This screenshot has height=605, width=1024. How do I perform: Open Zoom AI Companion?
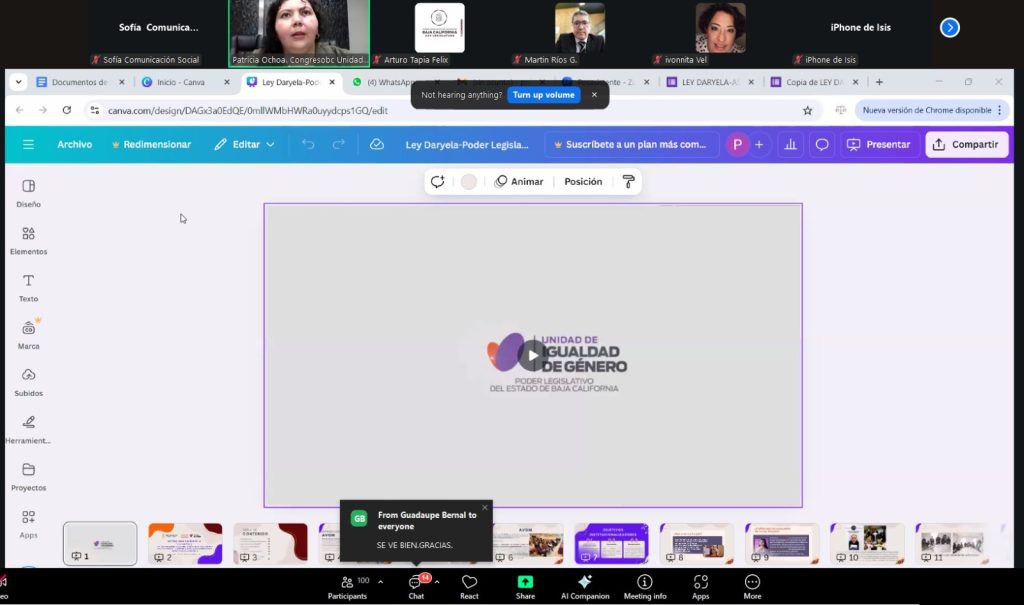tap(585, 586)
